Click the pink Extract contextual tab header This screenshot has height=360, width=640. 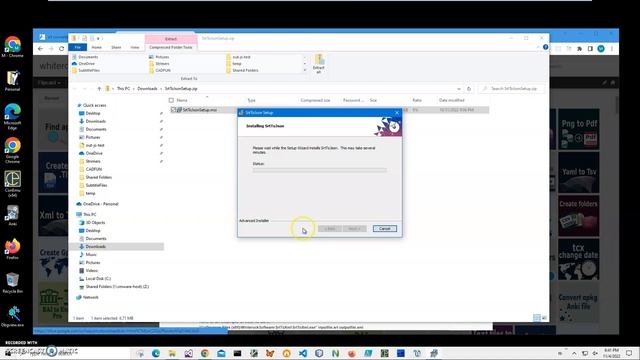click(x=171, y=39)
